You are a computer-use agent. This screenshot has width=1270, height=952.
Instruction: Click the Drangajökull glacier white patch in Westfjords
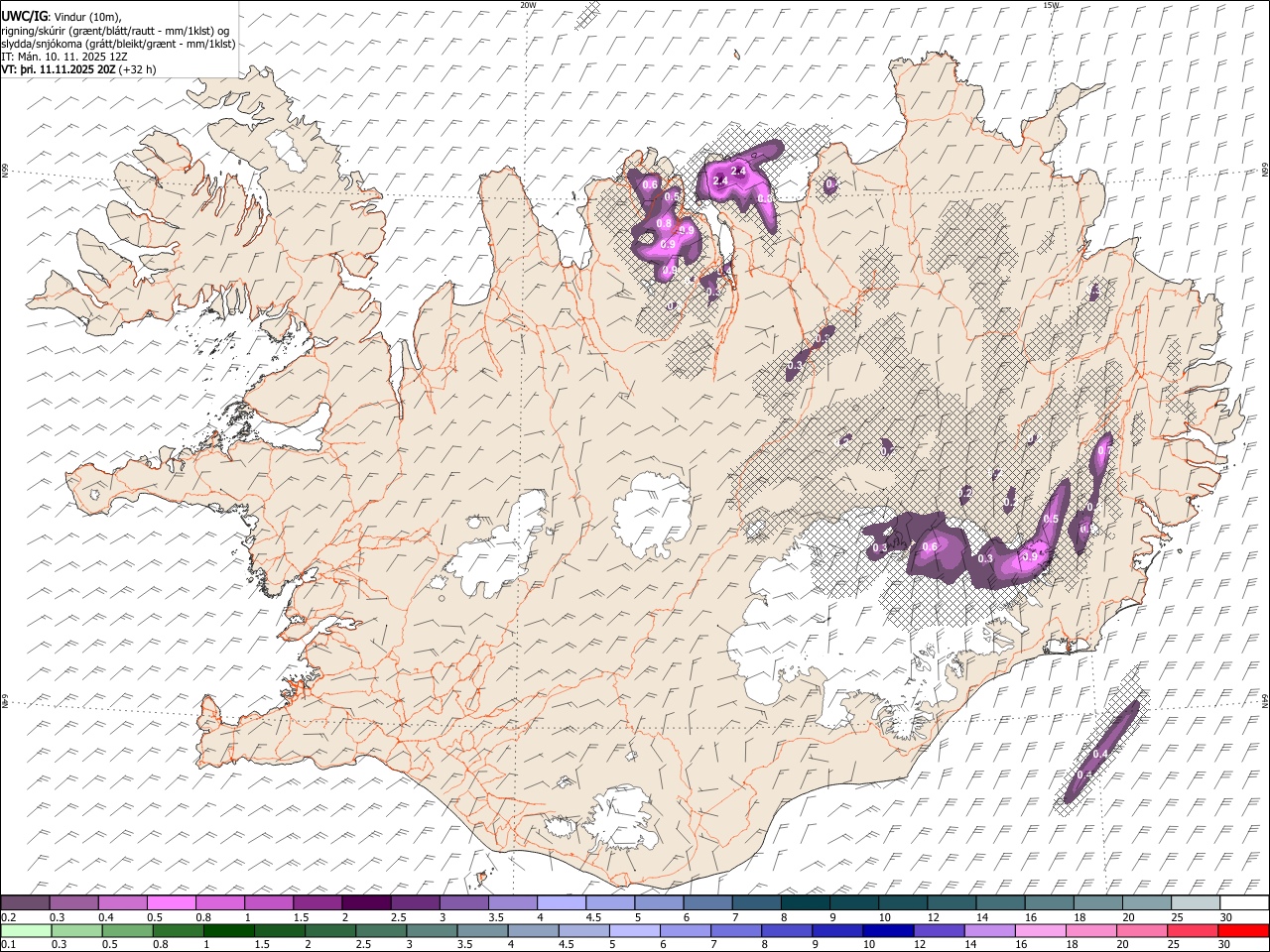click(287, 151)
